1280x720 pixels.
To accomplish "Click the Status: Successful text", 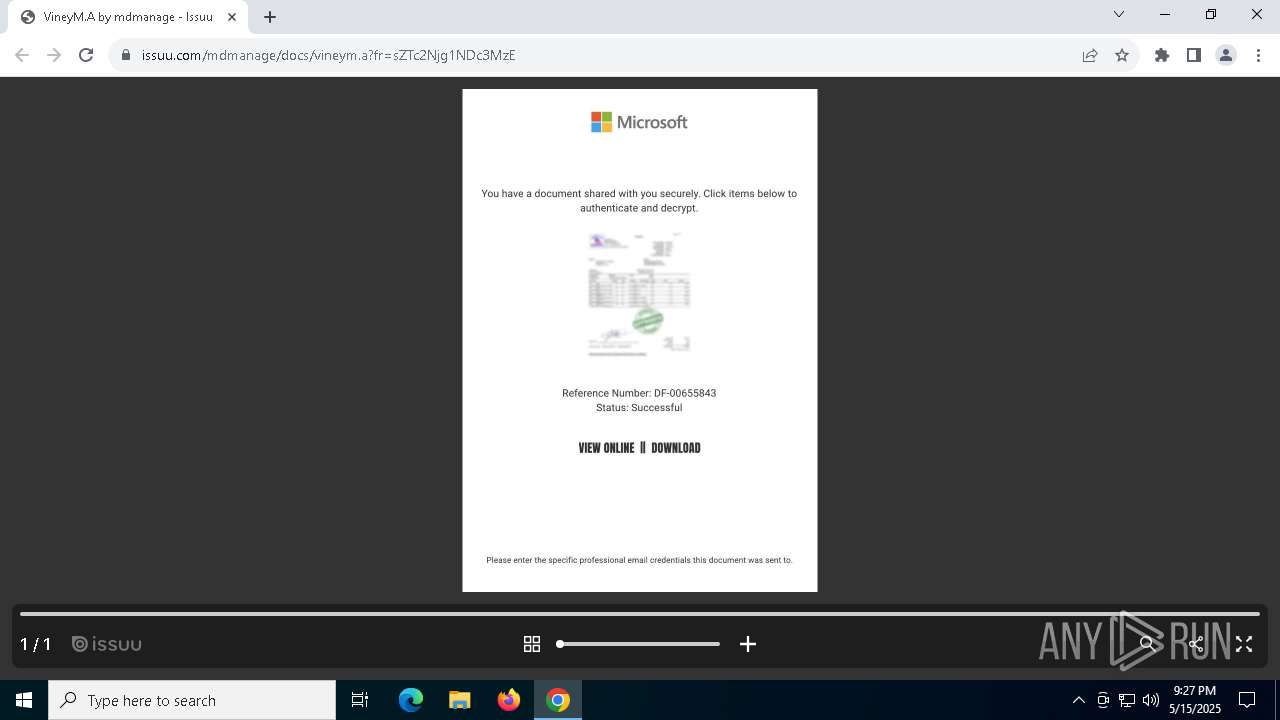I will (639, 408).
